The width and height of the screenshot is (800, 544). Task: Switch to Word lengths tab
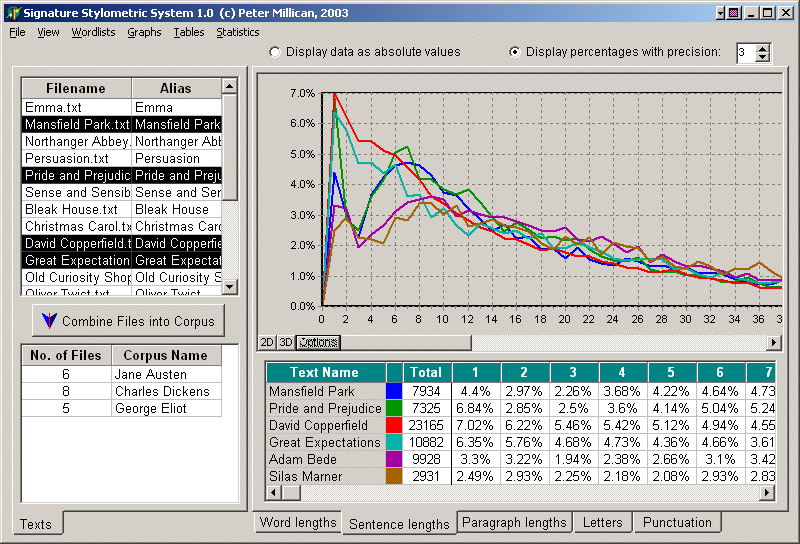tap(298, 522)
